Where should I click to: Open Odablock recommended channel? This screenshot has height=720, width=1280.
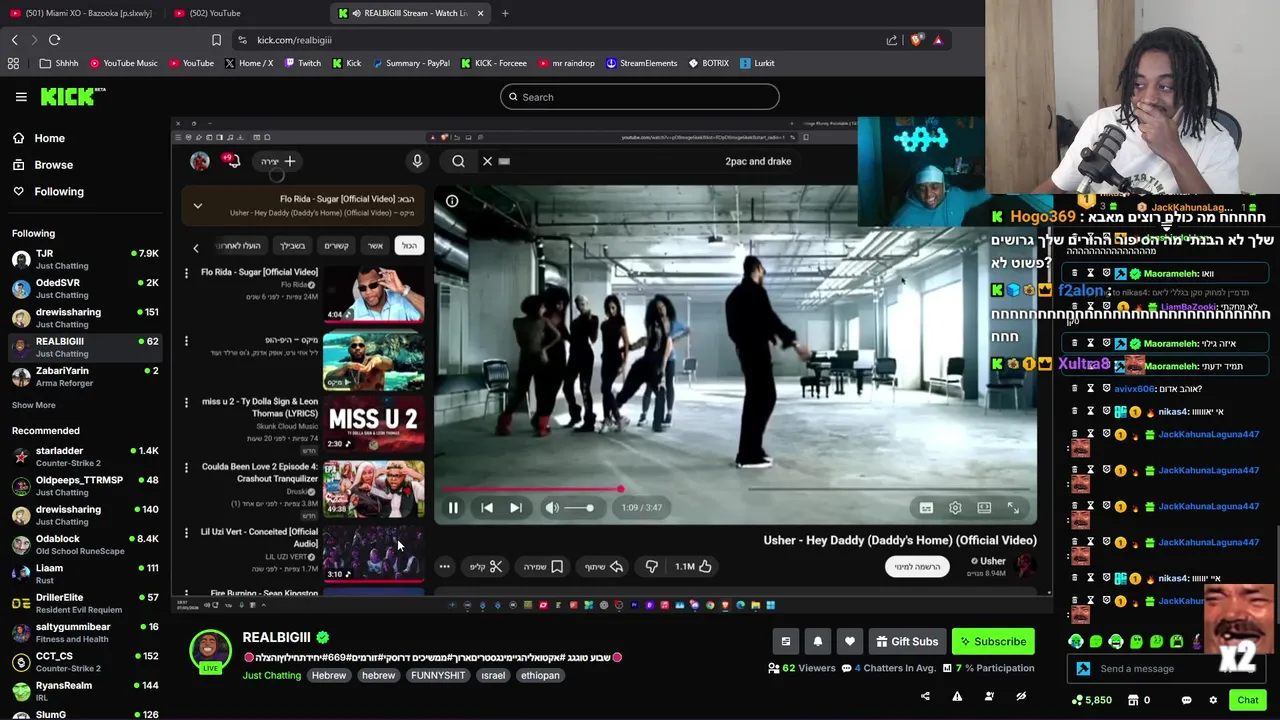pos(86,544)
